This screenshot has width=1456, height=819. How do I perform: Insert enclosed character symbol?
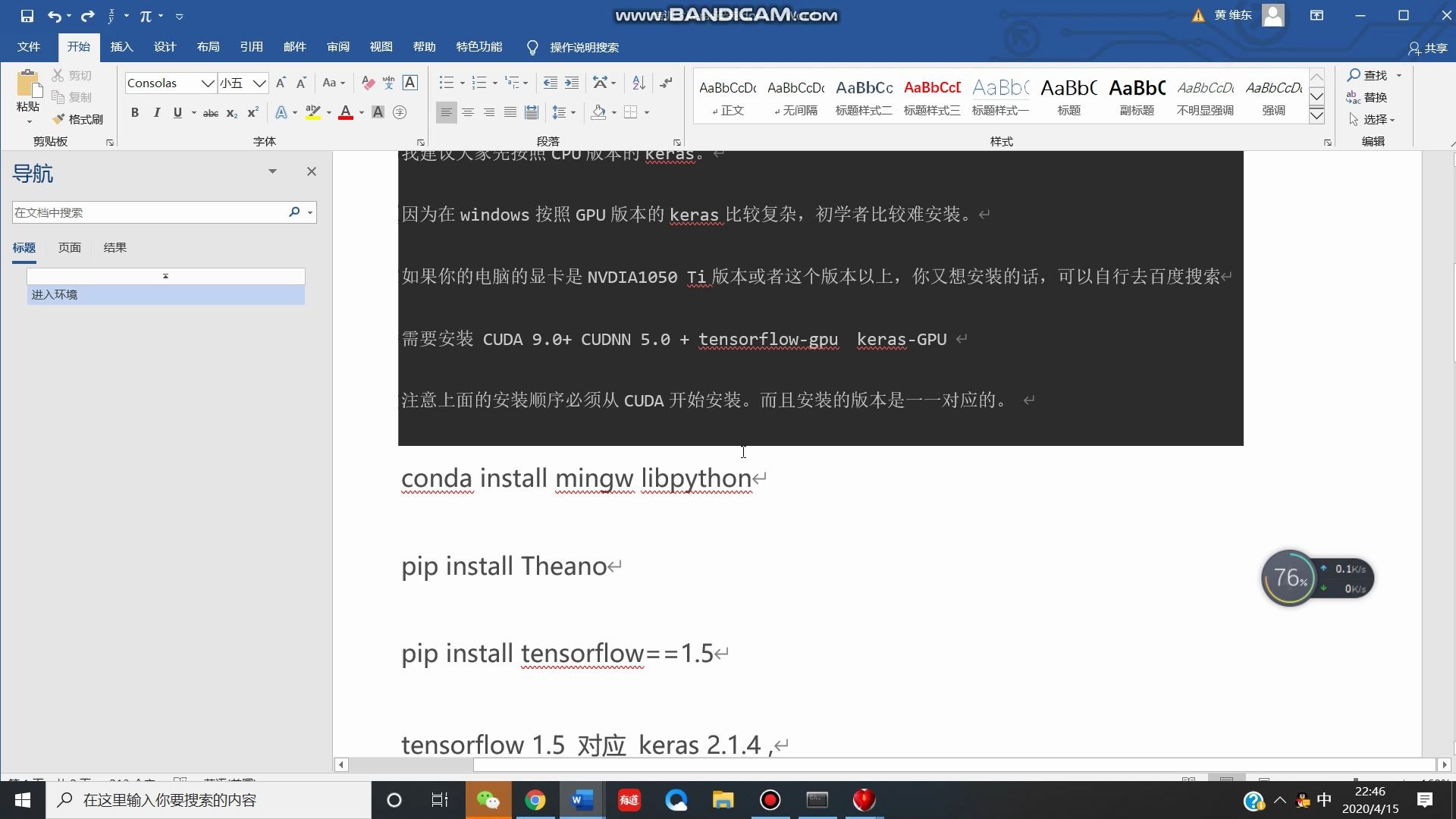pyautogui.click(x=400, y=112)
